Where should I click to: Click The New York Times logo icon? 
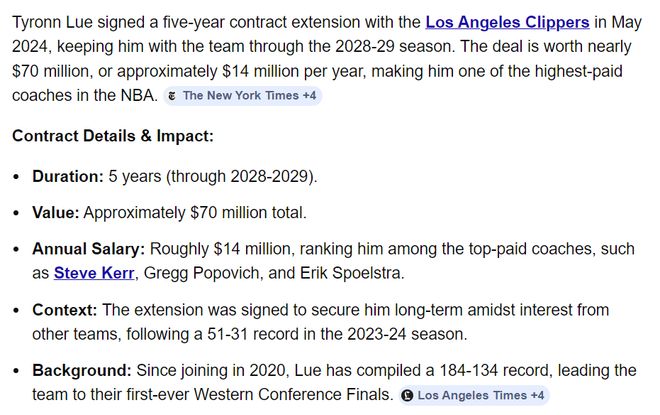[x=174, y=96]
